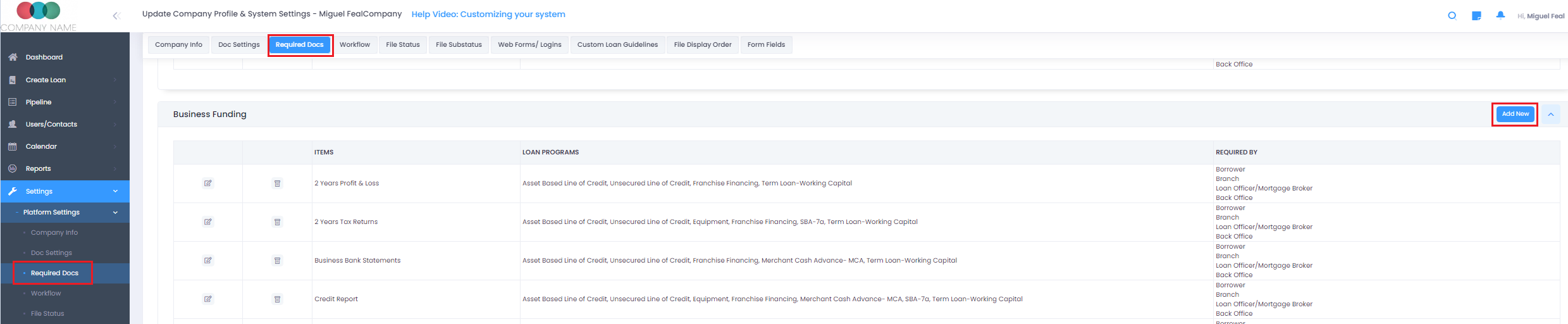Expand the Reports menu arrow
The image size is (1568, 324).
pyautogui.click(x=115, y=168)
